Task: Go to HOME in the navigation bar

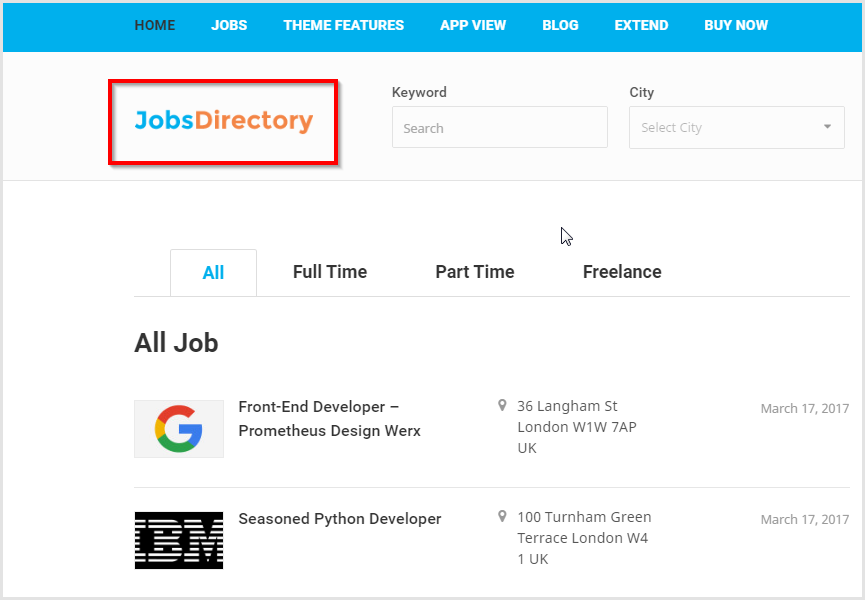Action: (155, 25)
